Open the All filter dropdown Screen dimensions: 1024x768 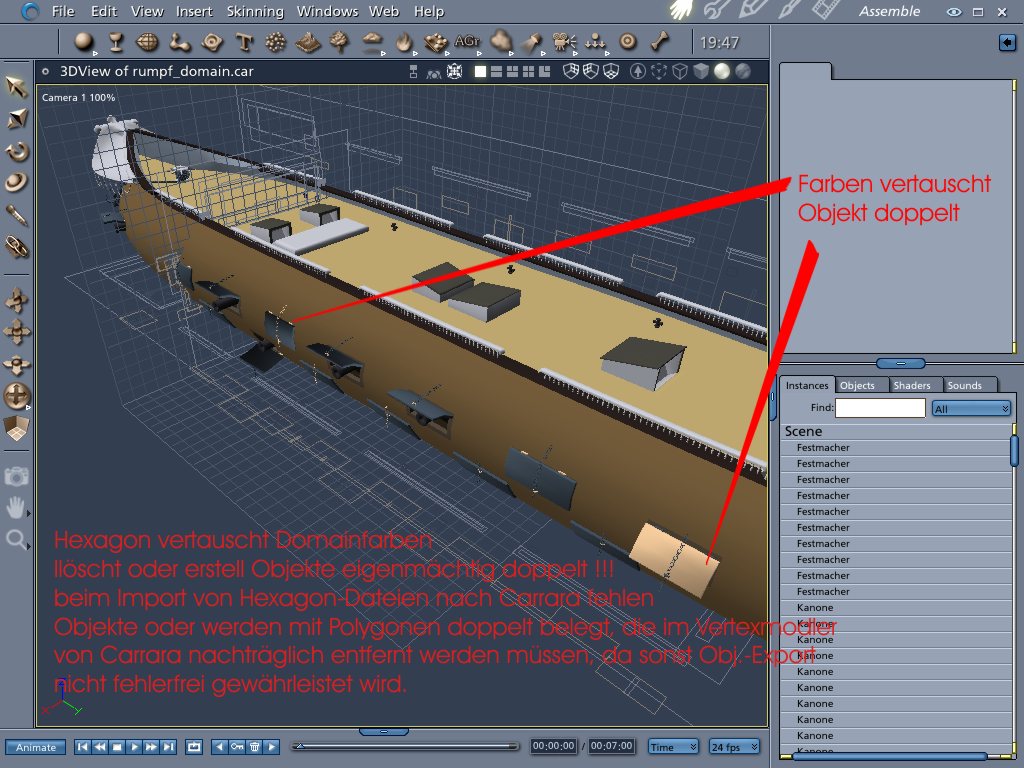click(971, 408)
